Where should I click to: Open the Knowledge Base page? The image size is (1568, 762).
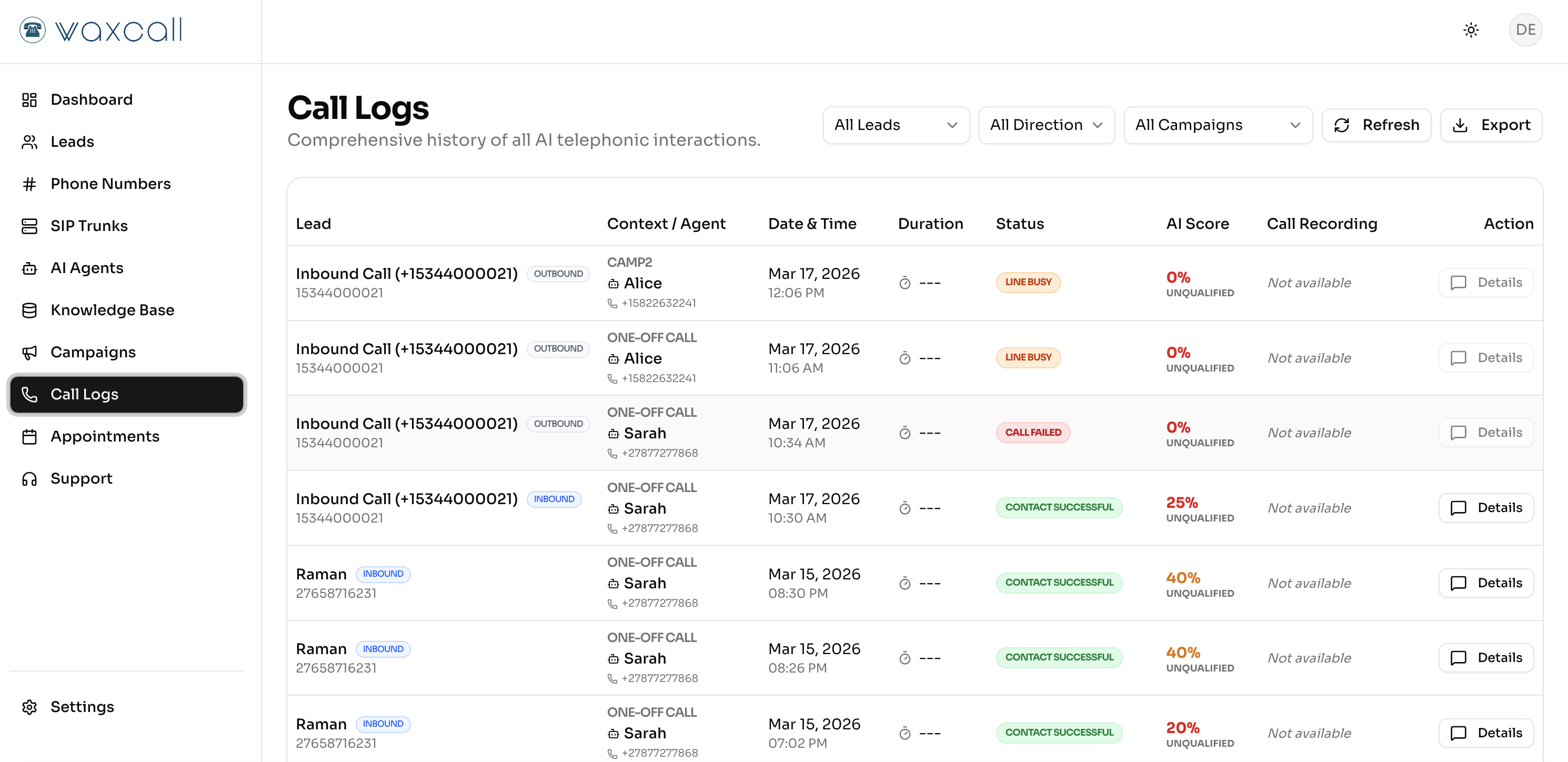click(x=112, y=310)
